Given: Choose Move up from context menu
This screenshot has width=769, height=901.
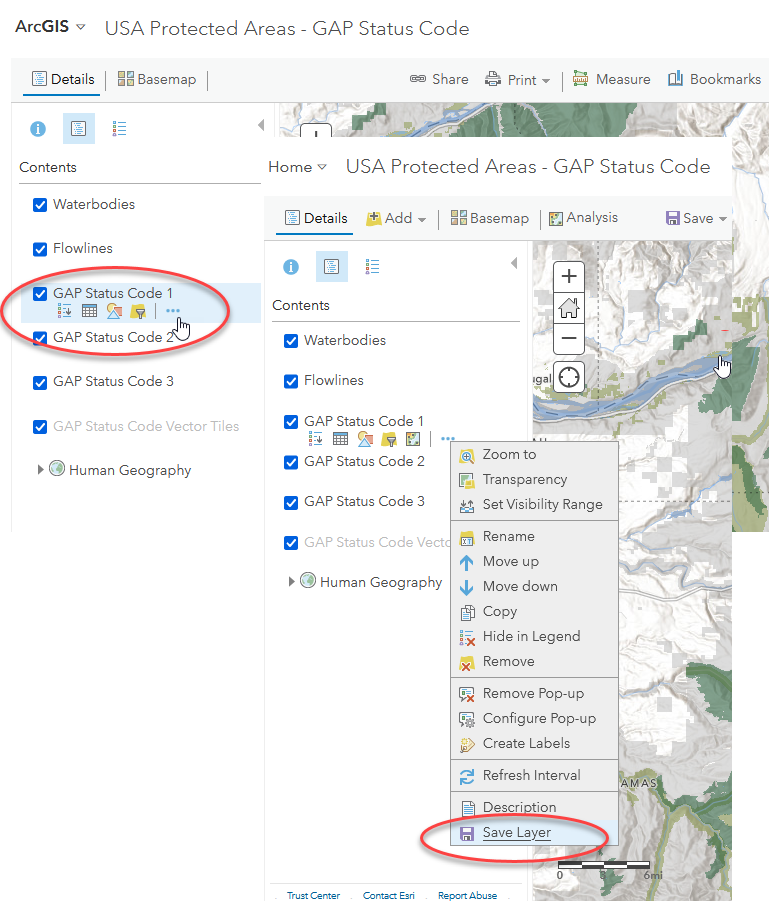Looking at the screenshot, I should click(535, 561).
